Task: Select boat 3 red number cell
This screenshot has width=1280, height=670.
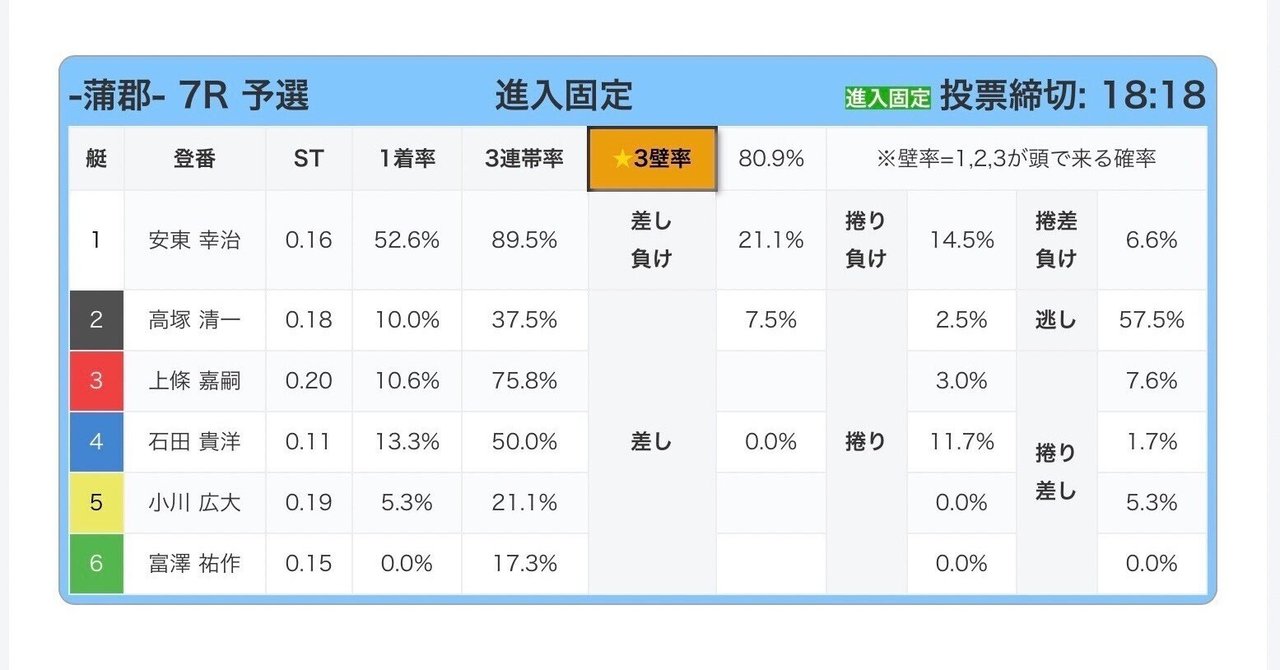Action: click(x=96, y=381)
